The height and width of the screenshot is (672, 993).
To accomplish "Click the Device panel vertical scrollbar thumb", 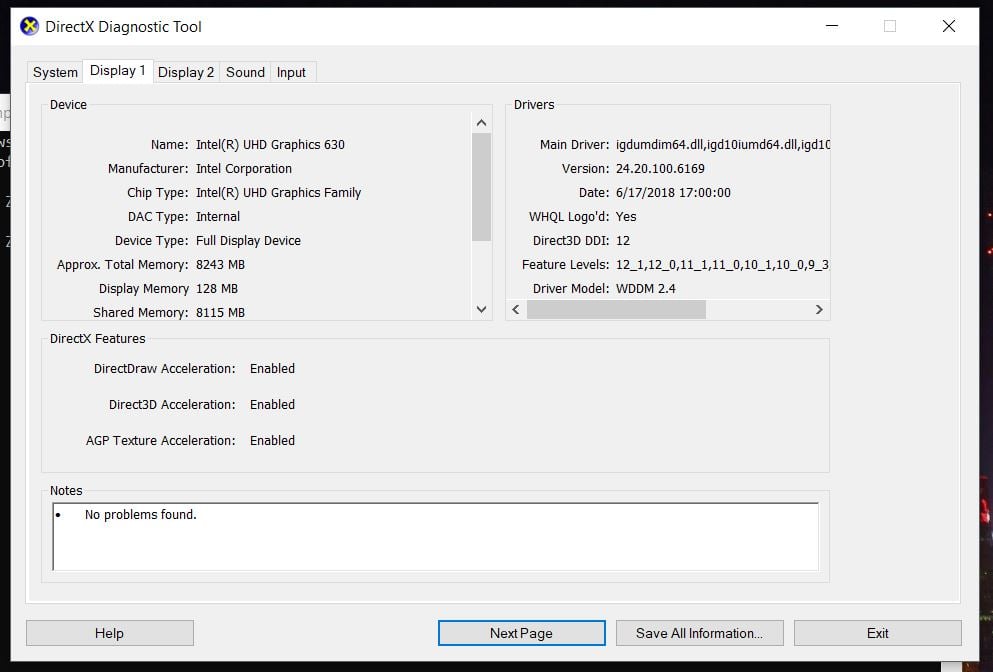I will [481, 187].
